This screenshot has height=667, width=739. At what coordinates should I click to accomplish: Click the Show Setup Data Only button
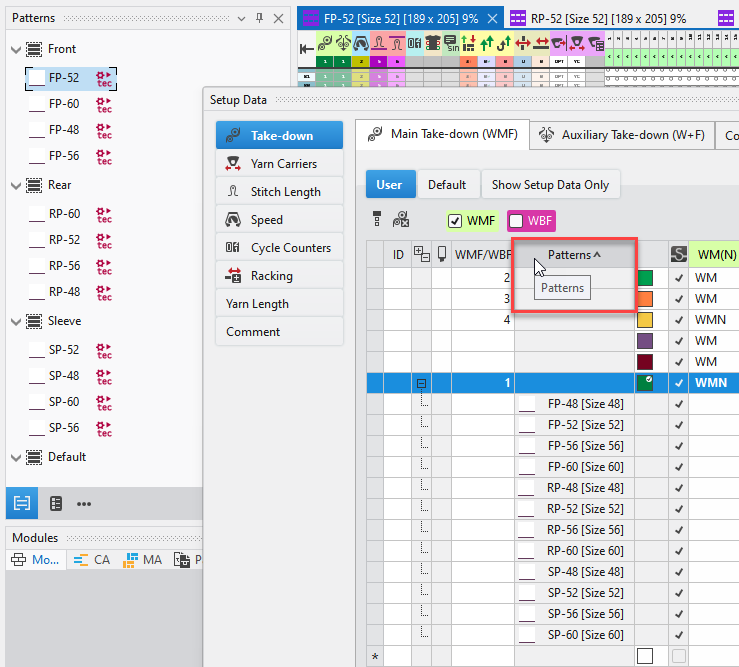550,184
